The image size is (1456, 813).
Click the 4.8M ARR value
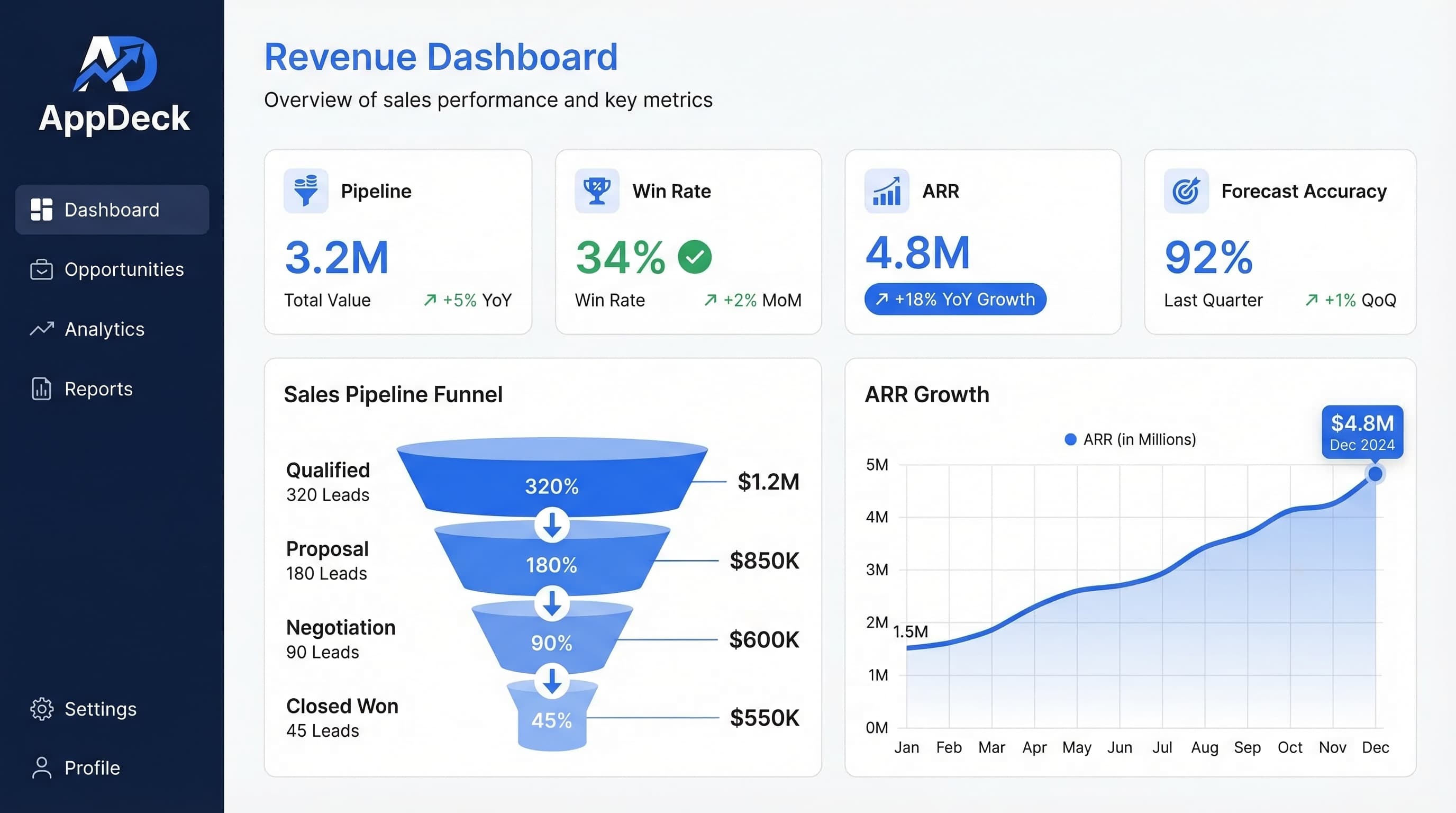tap(918, 252)
